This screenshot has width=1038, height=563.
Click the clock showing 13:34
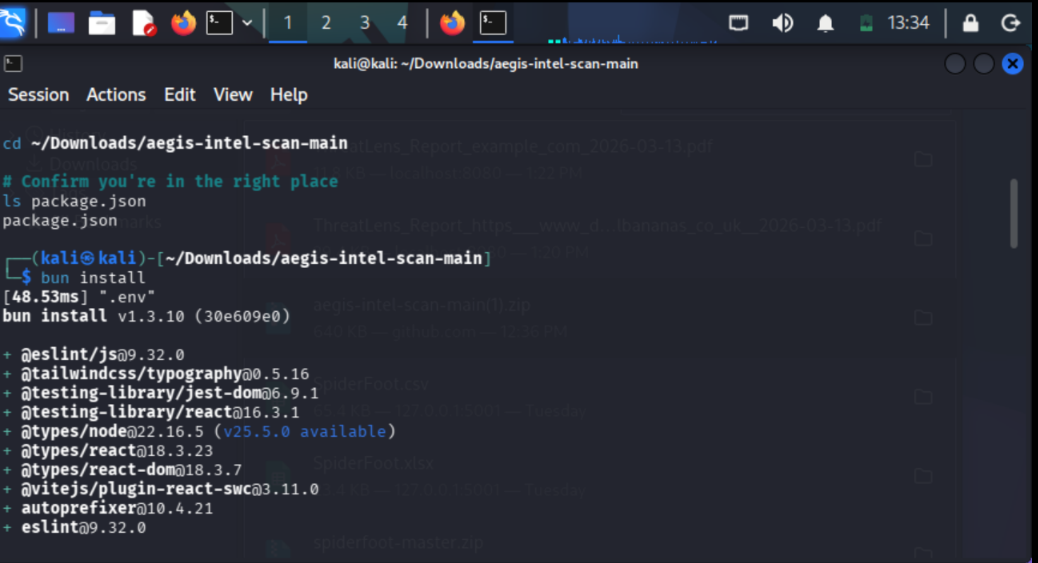[908, 23]
